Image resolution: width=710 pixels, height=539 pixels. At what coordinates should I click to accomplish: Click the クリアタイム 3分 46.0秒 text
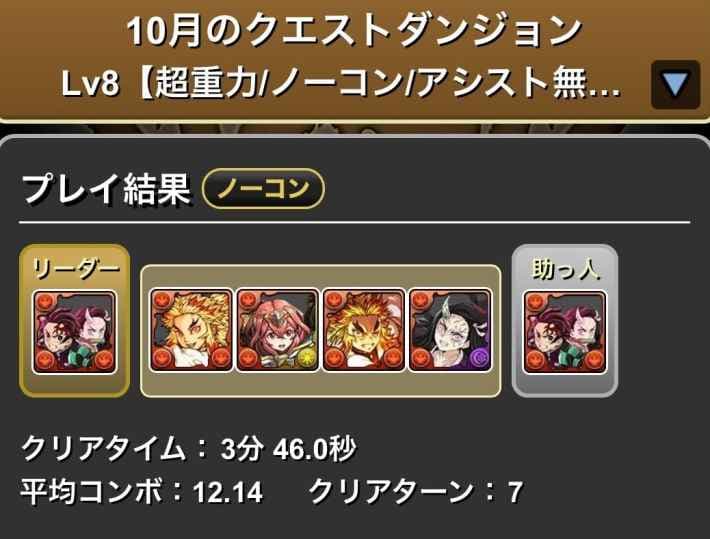point(189,449)
